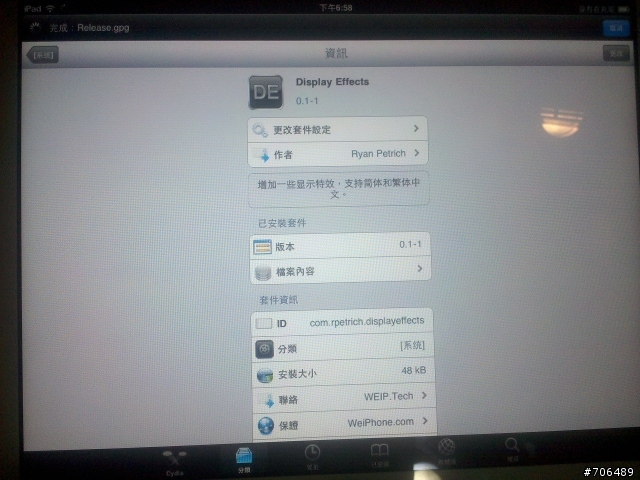Tap the Display Effects DE package icon

[x=266, y=92]
